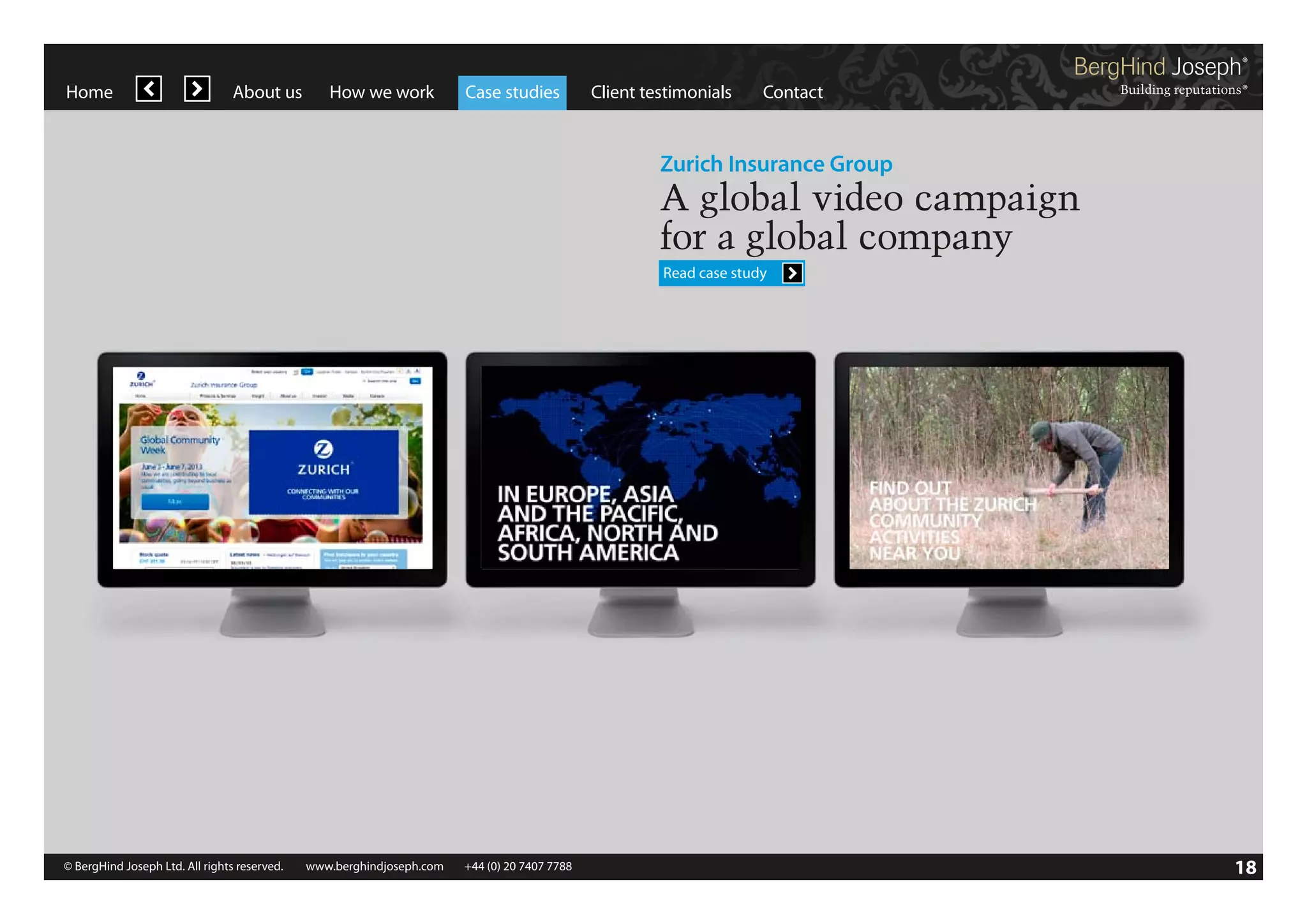Viewport: 1307px width, 924px height.
Task: Open the community activities video monitor
Action: click(x=1009, y=469)
